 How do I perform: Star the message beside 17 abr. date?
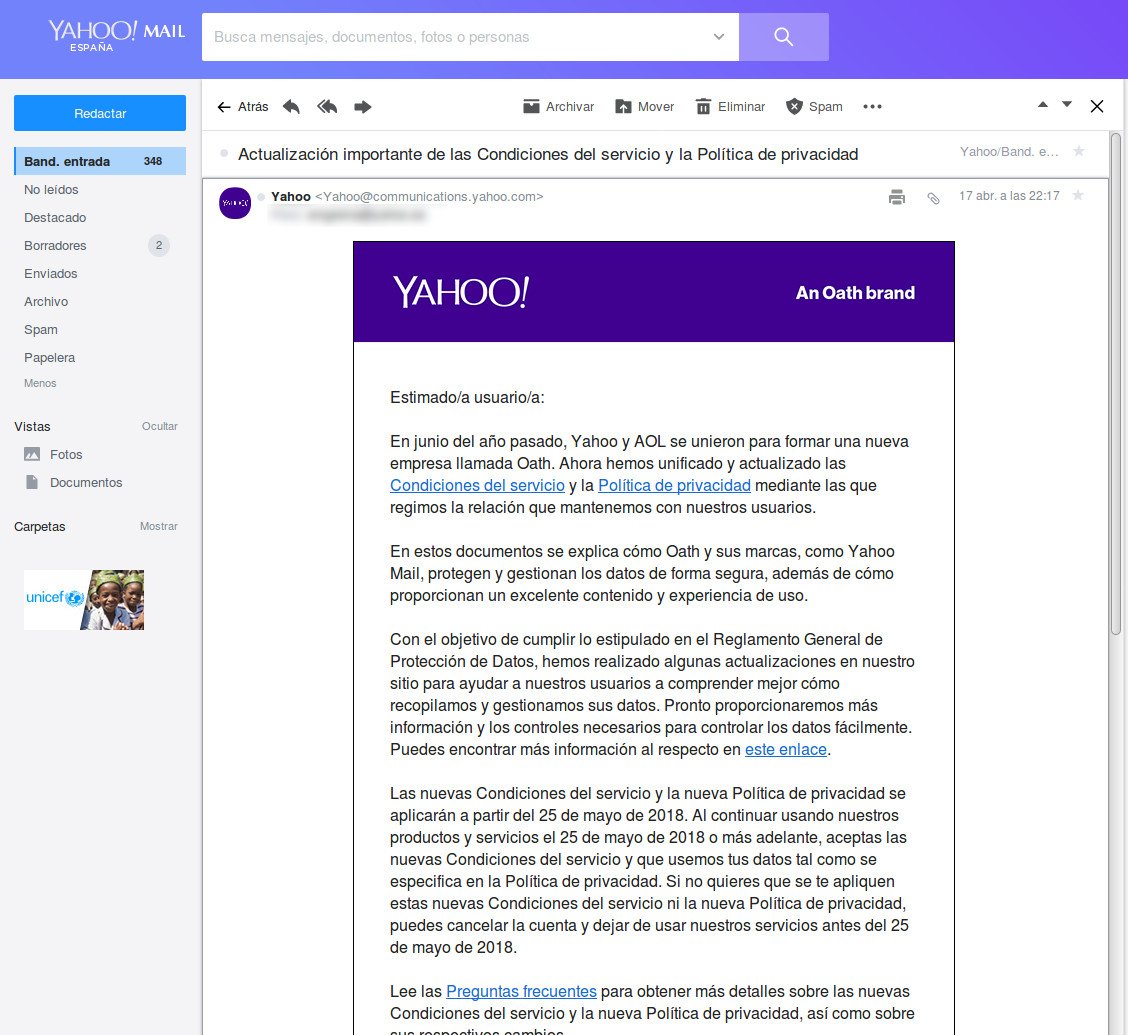point(1078,195)
